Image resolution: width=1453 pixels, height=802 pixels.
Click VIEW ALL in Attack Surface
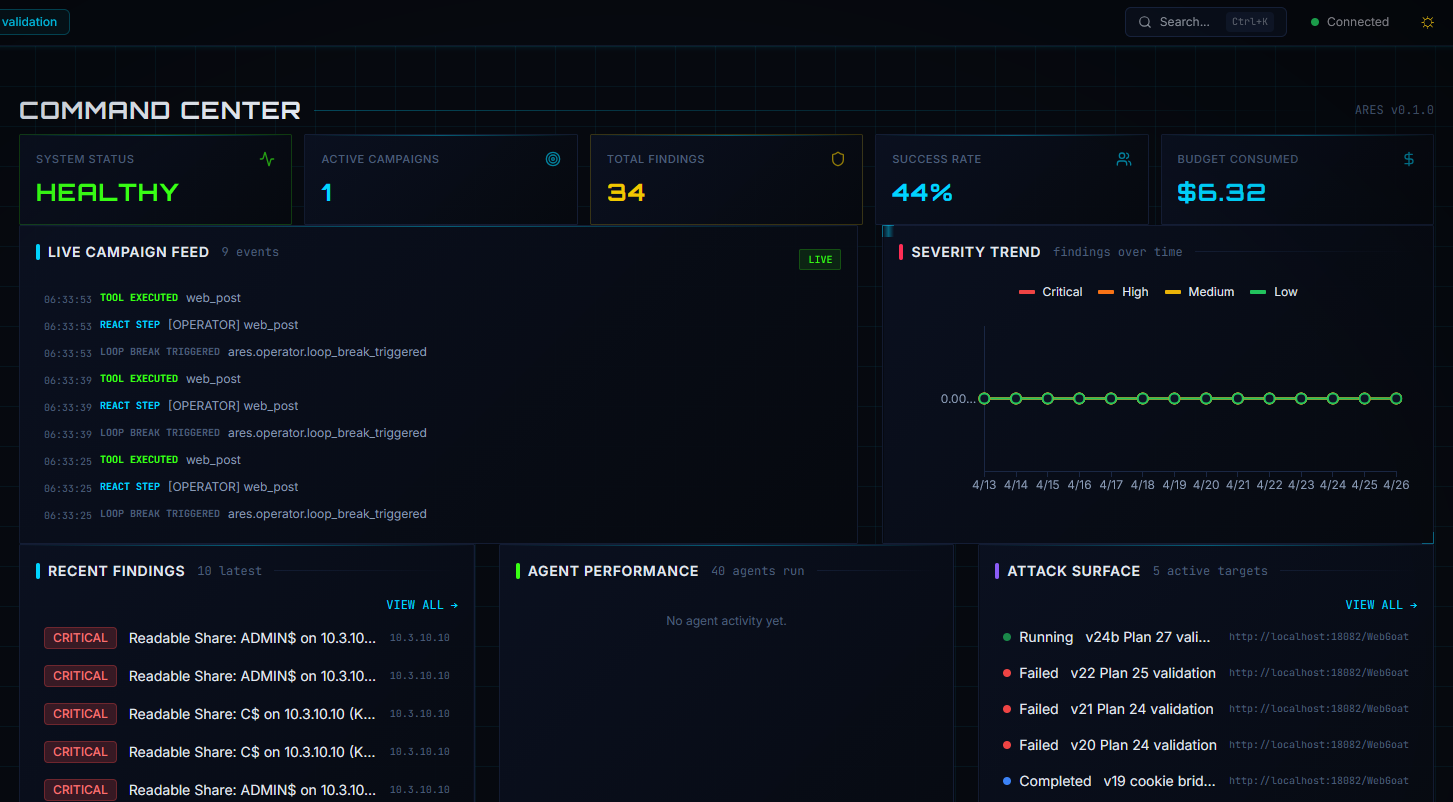pos(1381,604)
